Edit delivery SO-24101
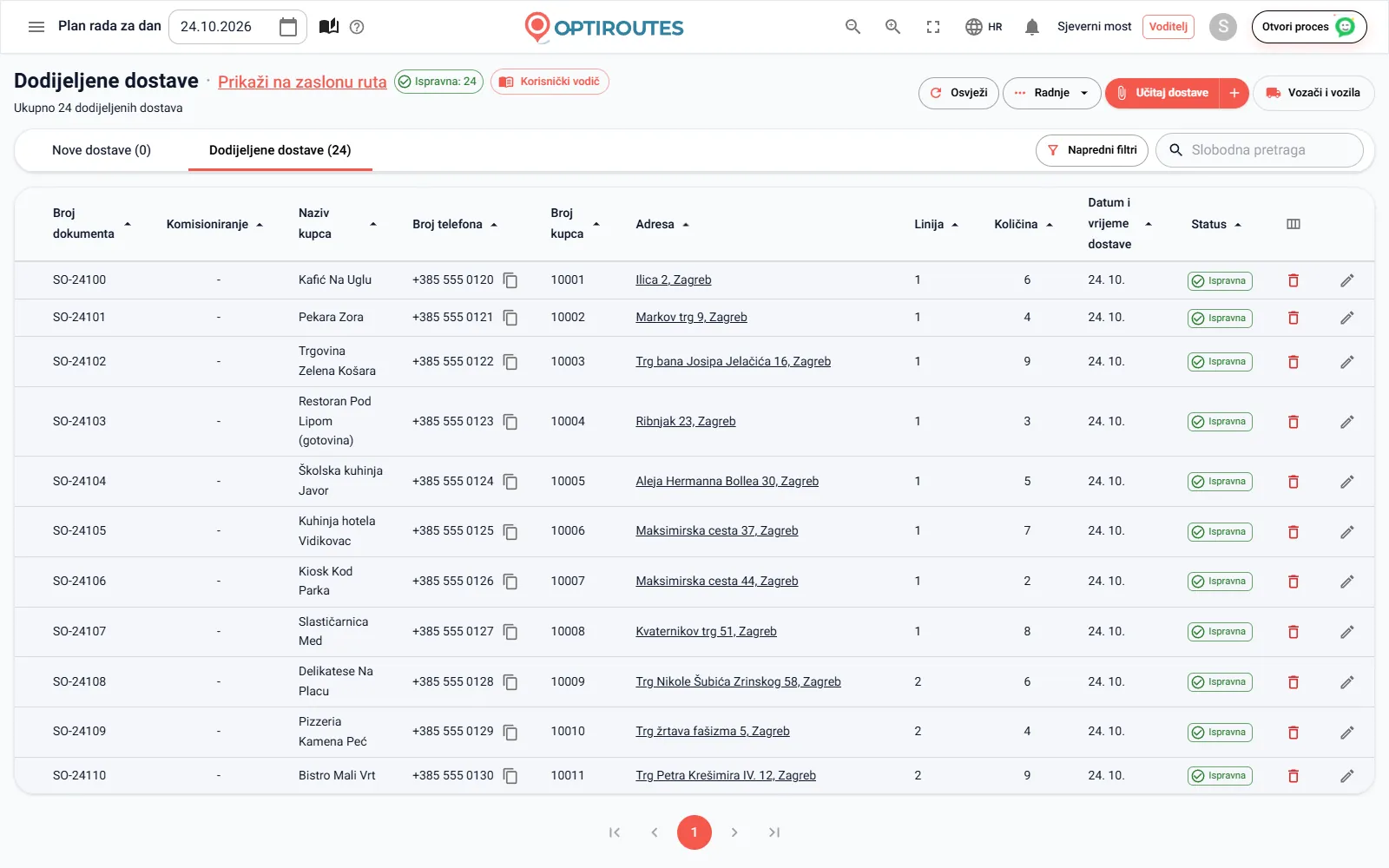 point(1347,318)
